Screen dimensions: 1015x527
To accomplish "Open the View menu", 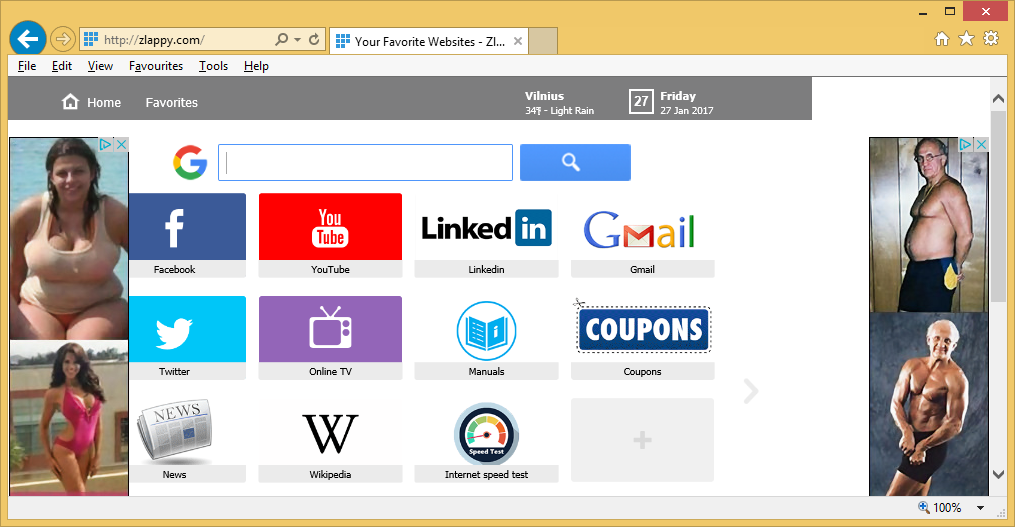I will point(100,66).
